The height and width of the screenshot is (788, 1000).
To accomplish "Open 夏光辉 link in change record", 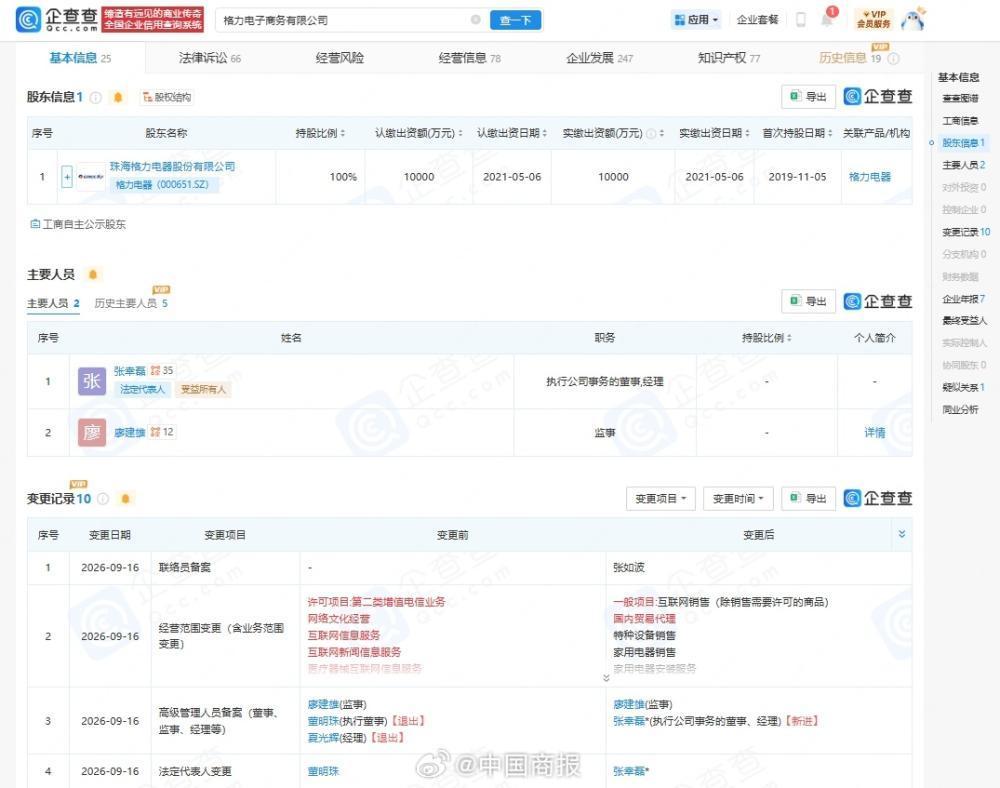I will coord(323,738).
